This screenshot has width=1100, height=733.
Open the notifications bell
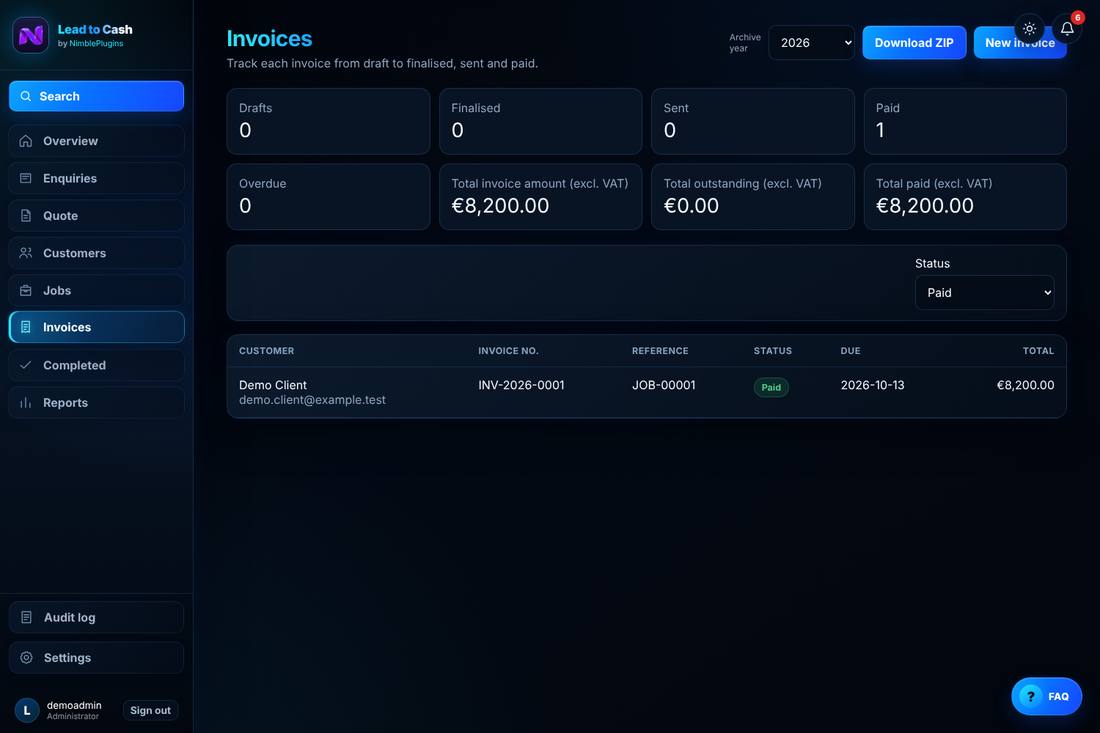(1067, 29)
